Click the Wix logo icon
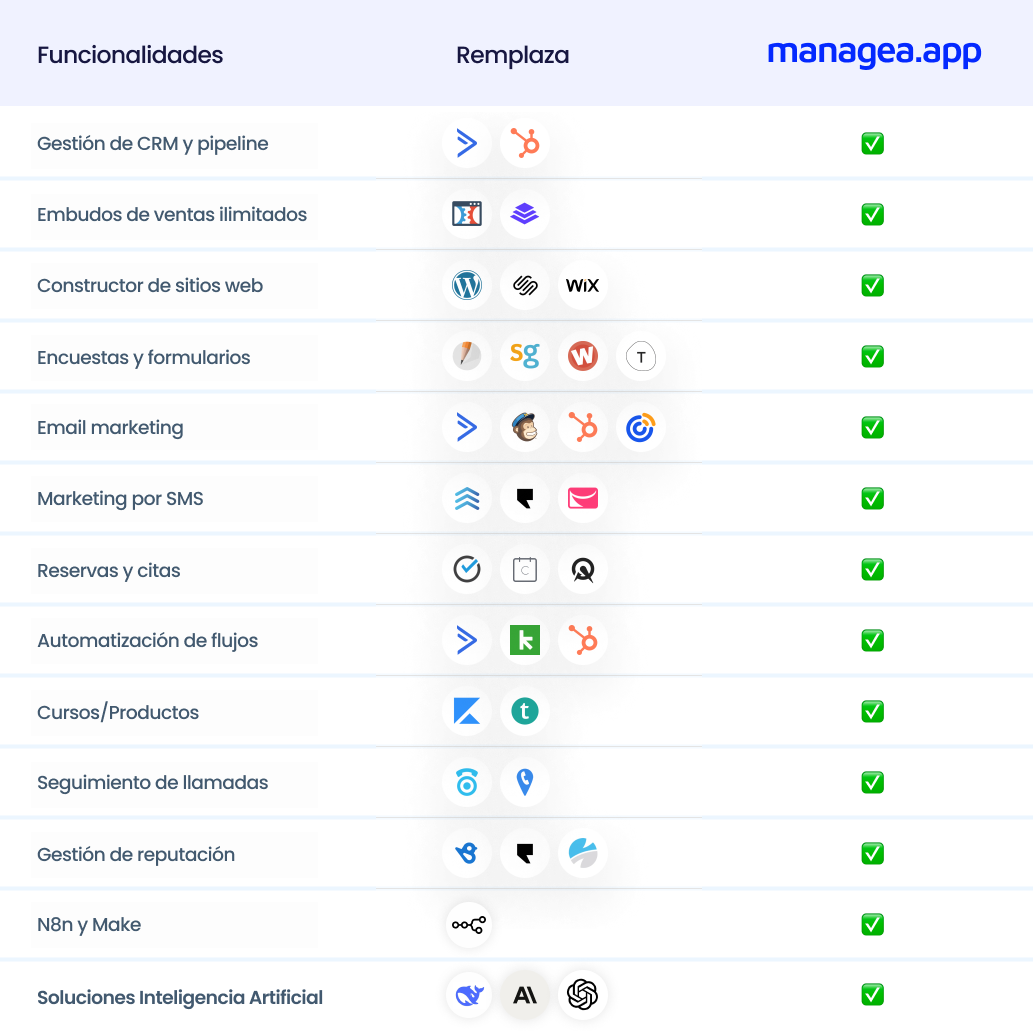The height and width of the screenshot is (1031, 1033). click(x=582, y=285)
